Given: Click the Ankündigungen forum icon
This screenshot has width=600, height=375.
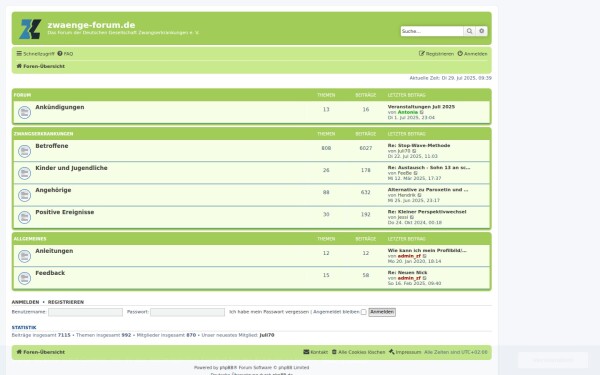Looking at the screenshot, I should [x=24, y=112].
